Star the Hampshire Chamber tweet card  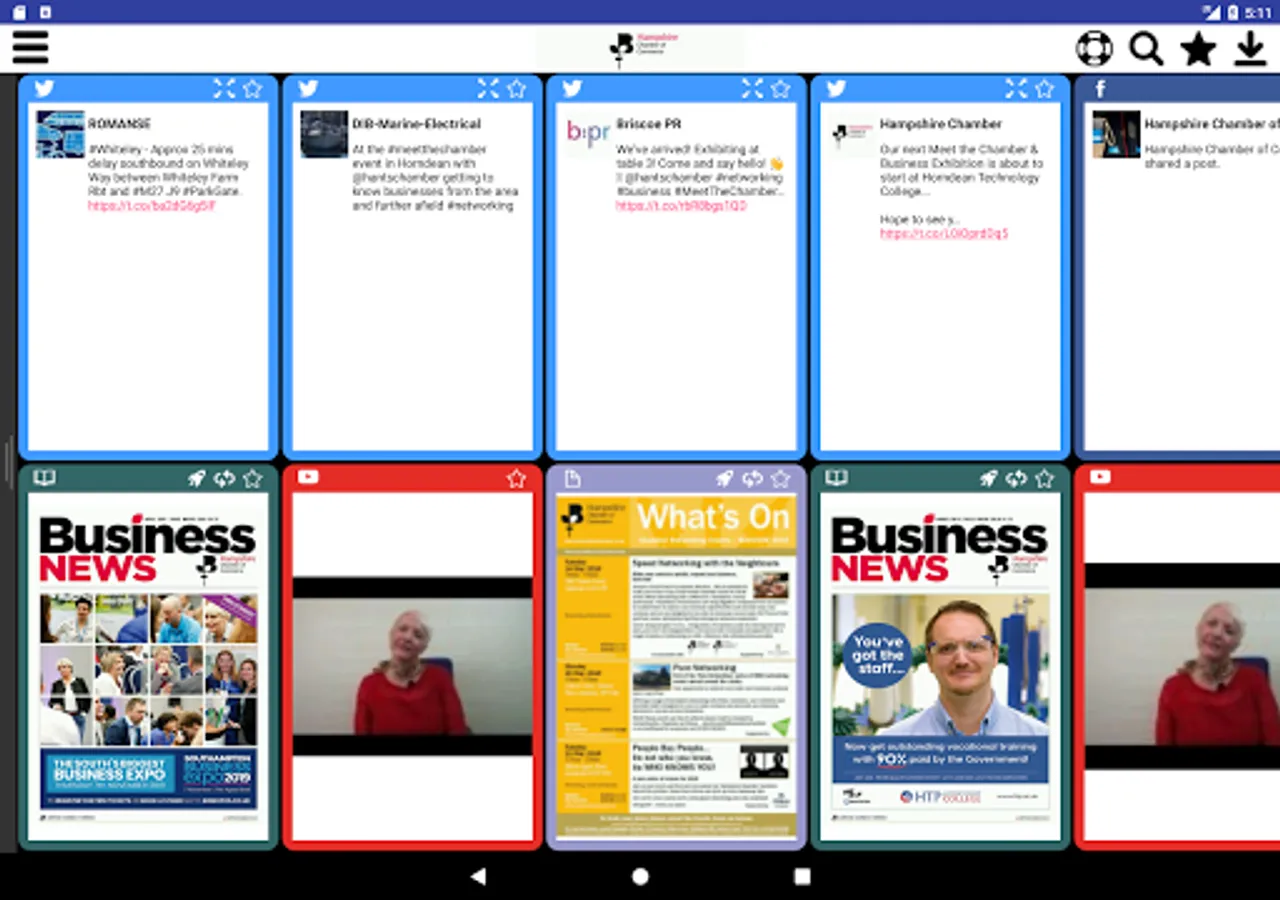tap(1044, 88)
